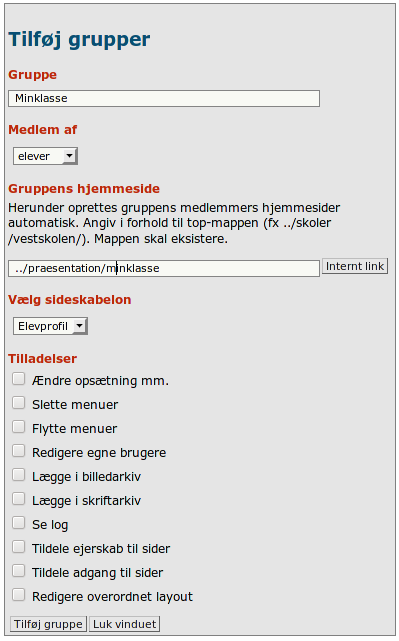
Task: Click the arrow on the elever combo box
Action: (69, 156)
